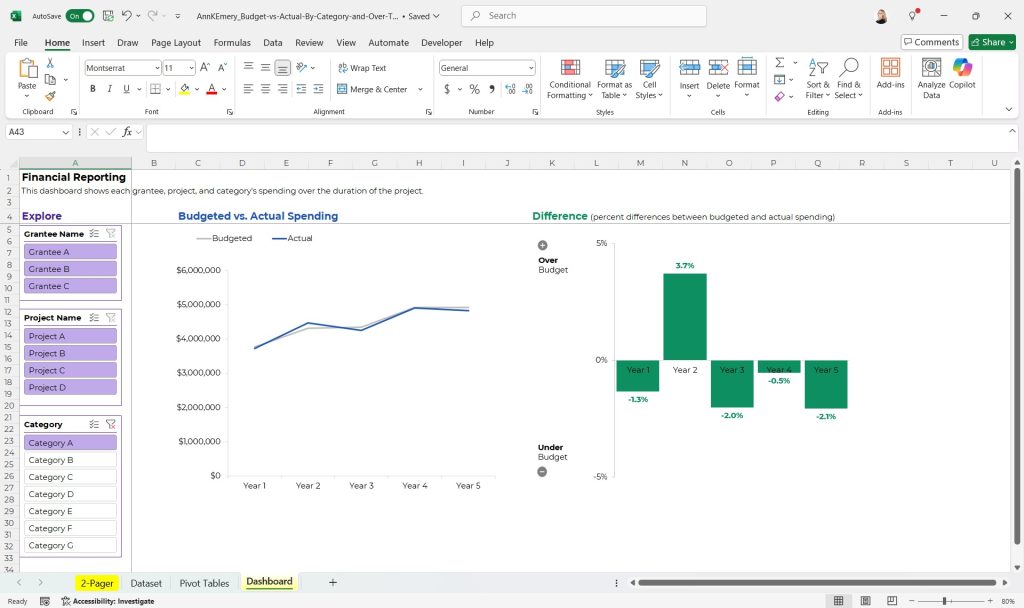This screenshot has width=1024, height=608.
Task: Open the font size dropdown
Action: [x=191, y=68]
